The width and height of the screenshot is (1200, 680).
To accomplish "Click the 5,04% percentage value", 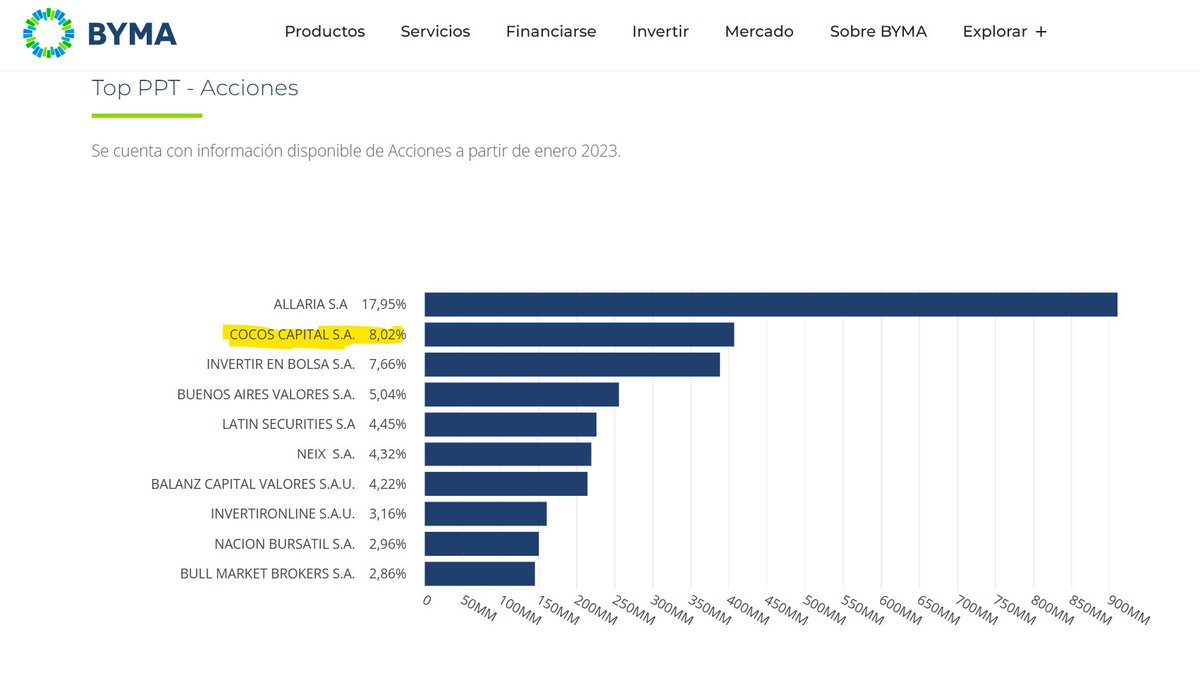I will pyautogui.click(x=388, y=394).
